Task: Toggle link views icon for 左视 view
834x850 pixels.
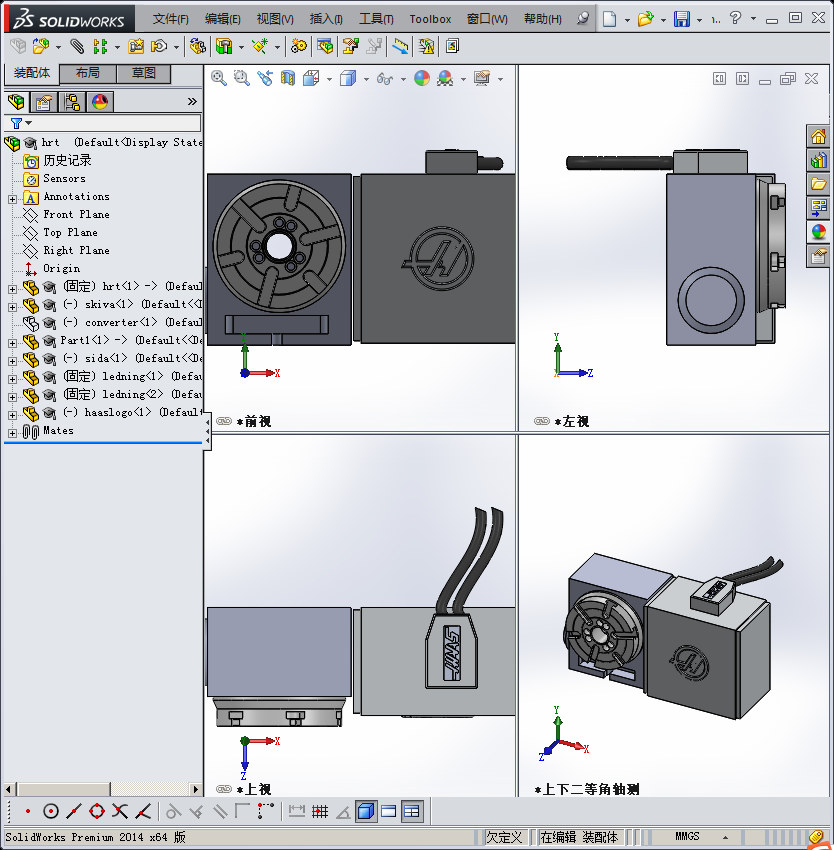Action: point(542,421)
